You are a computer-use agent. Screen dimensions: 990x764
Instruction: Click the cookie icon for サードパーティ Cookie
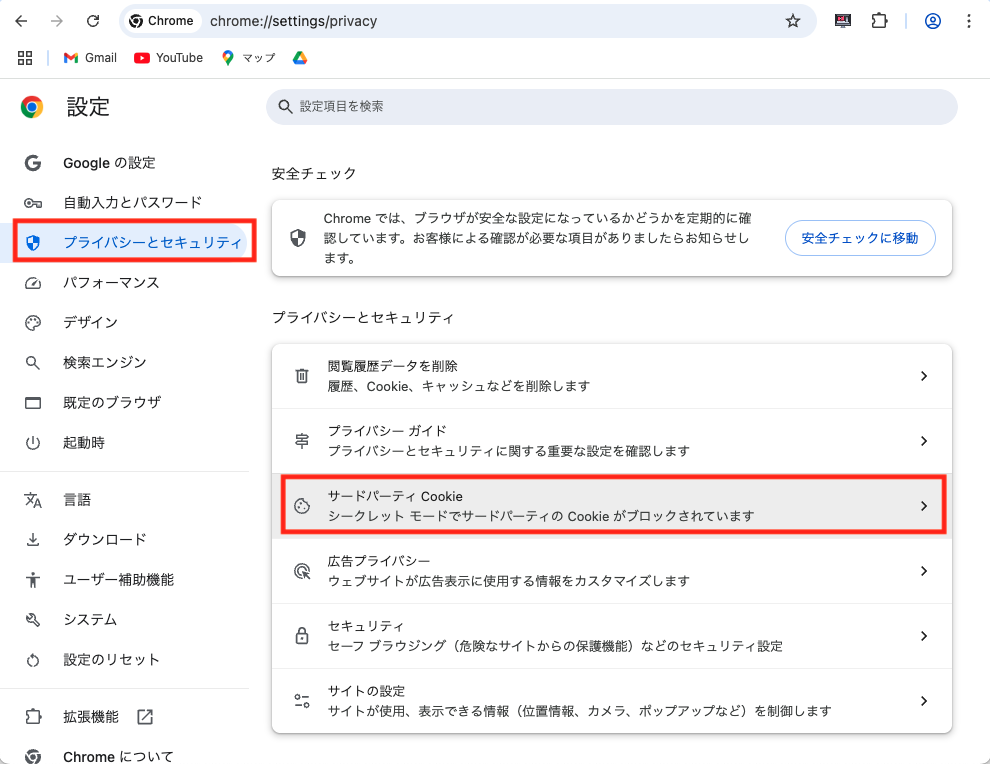tap(302, 506)
